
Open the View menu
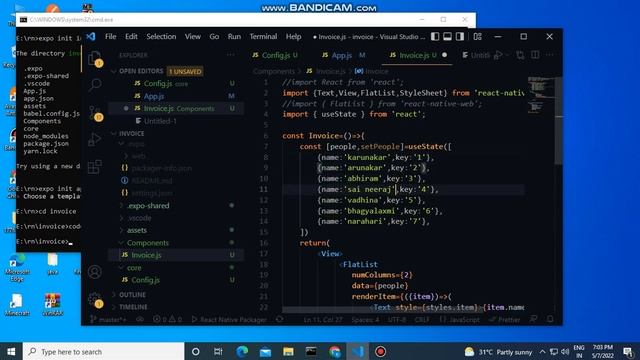193,37
